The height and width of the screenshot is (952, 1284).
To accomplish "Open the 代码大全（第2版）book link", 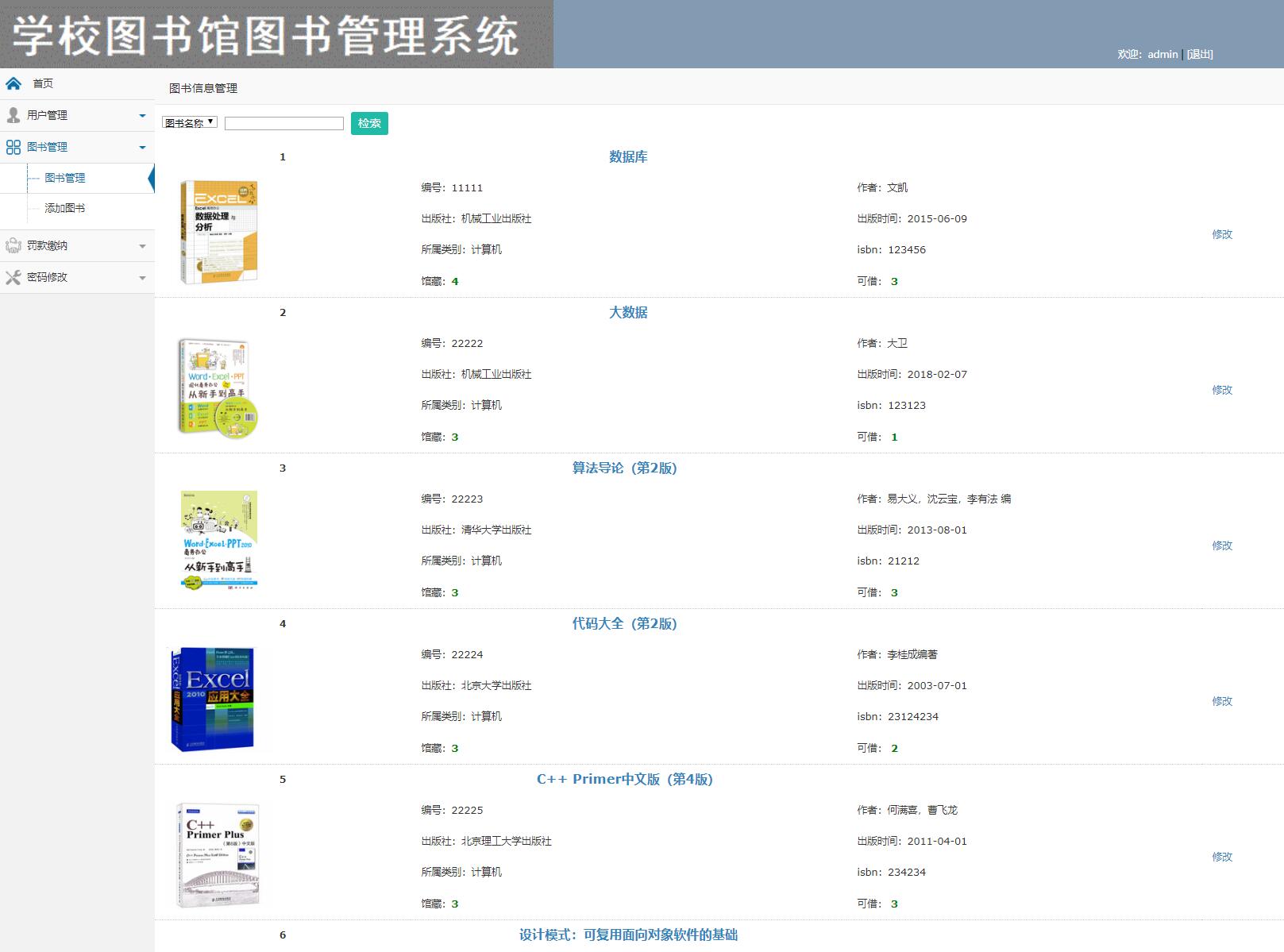I will [625, 624].
